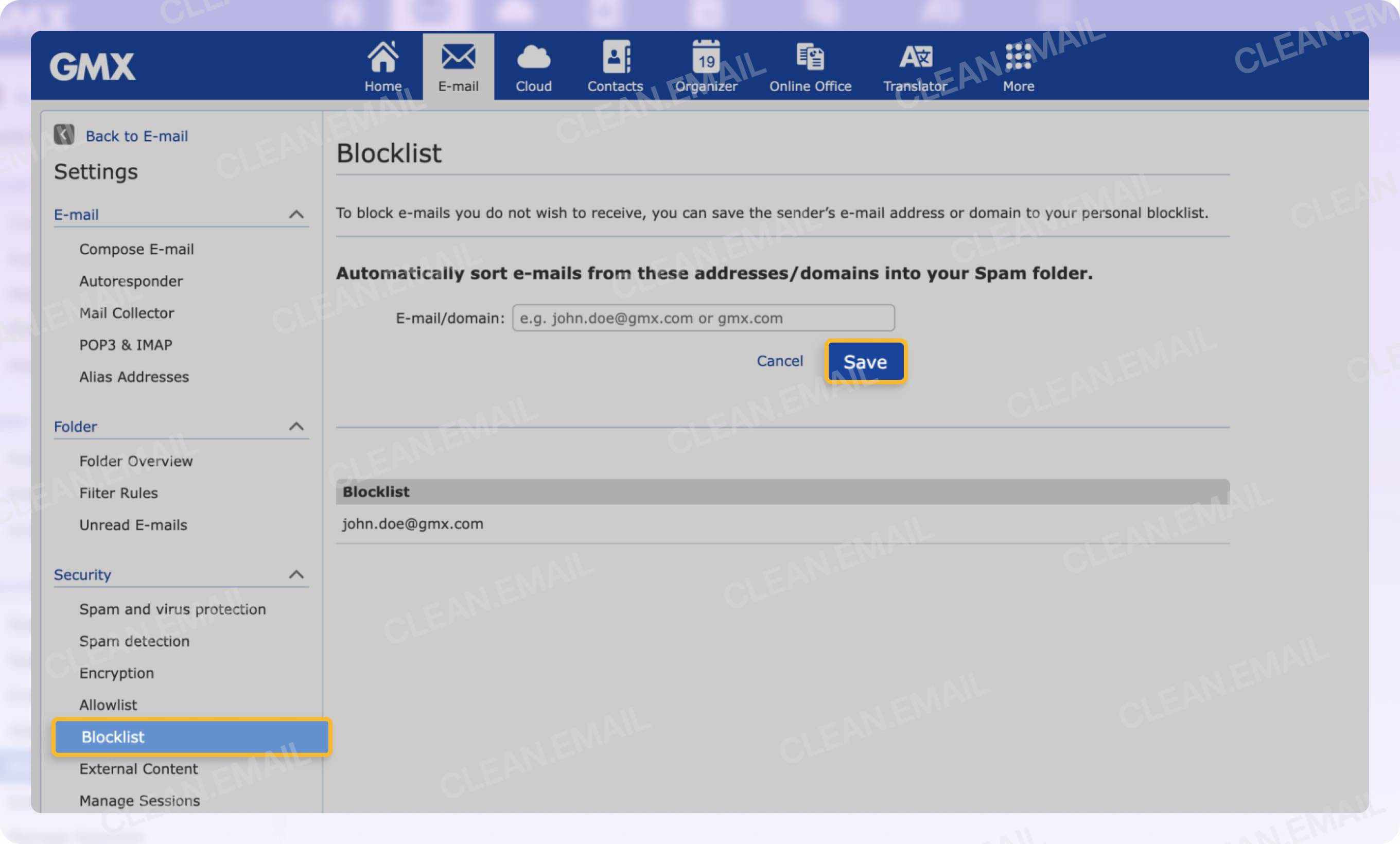Click the Back to E-mail link
The height and width of the screenshot is (844, 1400).
coord(136,136)
